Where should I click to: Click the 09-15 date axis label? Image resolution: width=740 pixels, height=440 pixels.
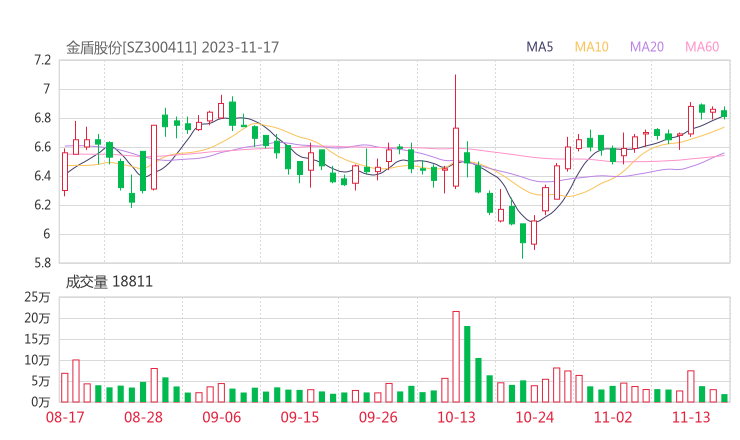300,417
